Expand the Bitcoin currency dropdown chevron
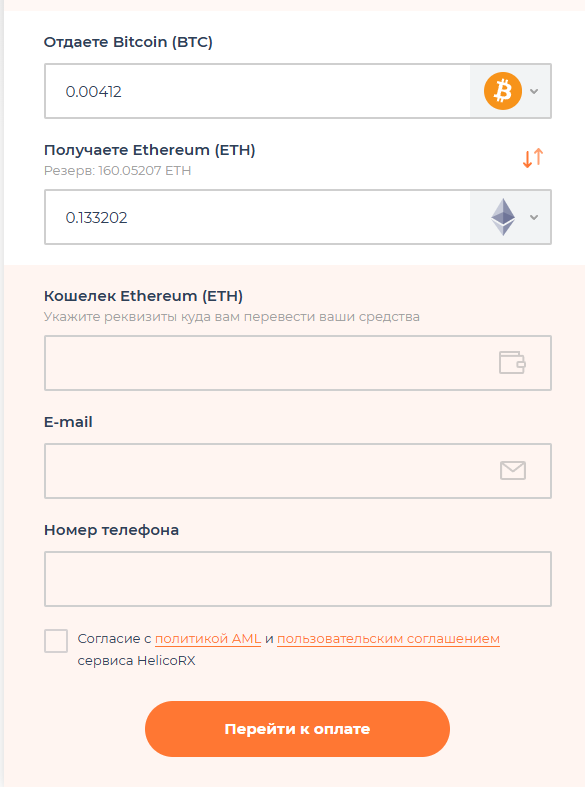 (534, 91)
